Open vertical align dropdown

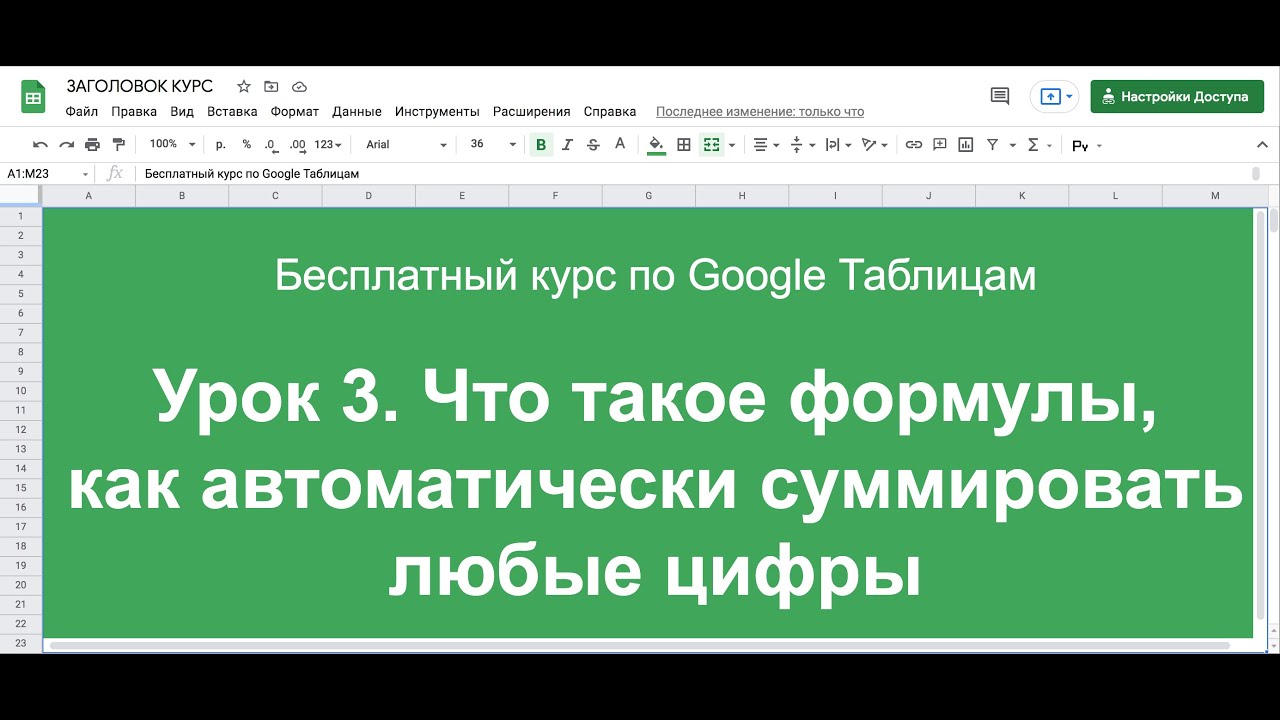pyautogui.click(x=803, y=145)
